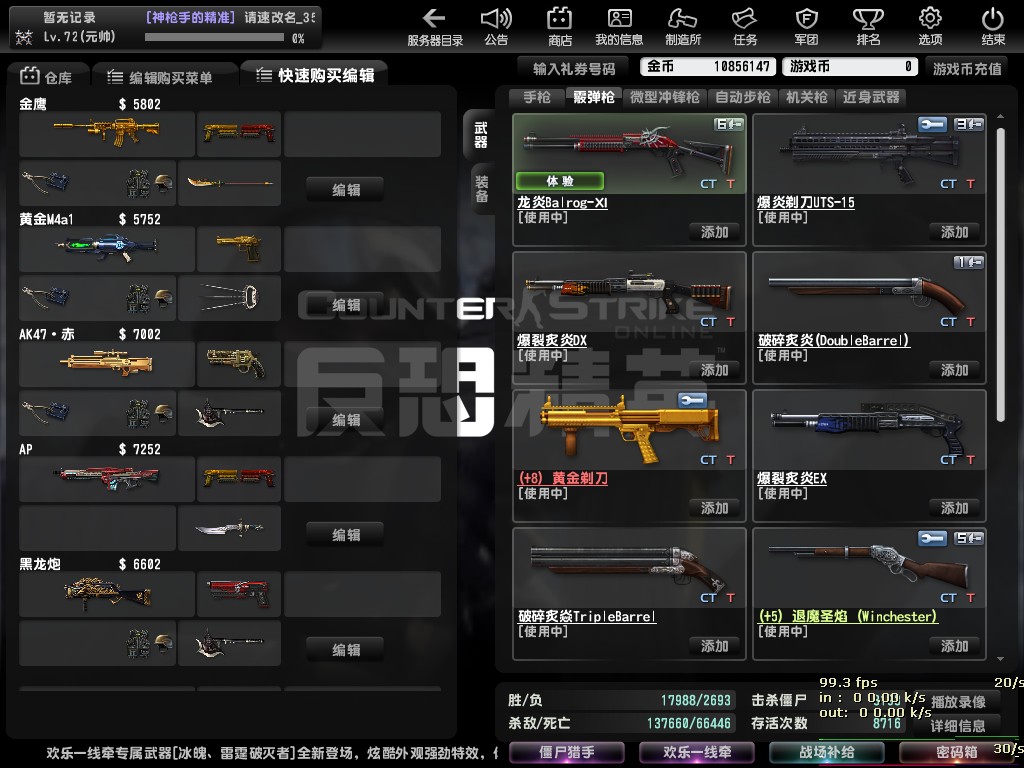Select the 自动步枪 rifle category tab

[743, 97]
